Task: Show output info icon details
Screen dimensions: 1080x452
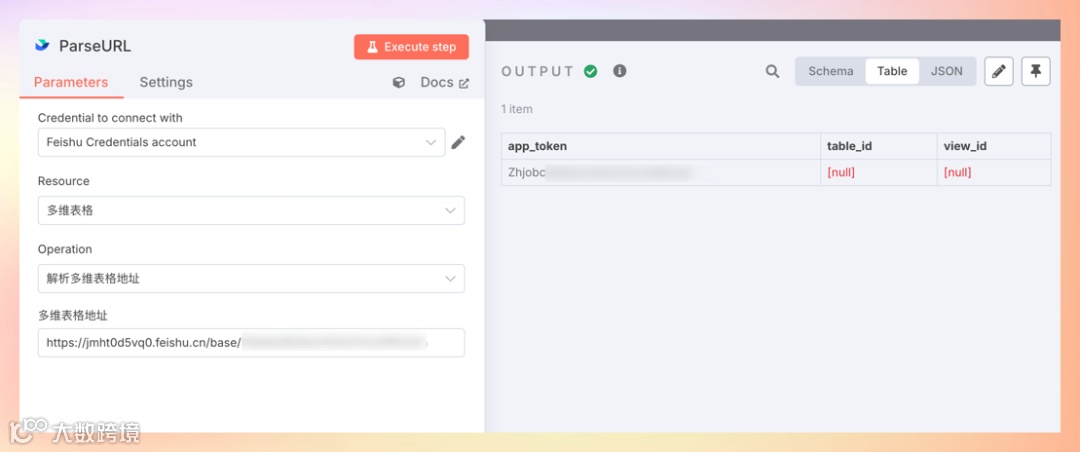Action: [620, 70]
